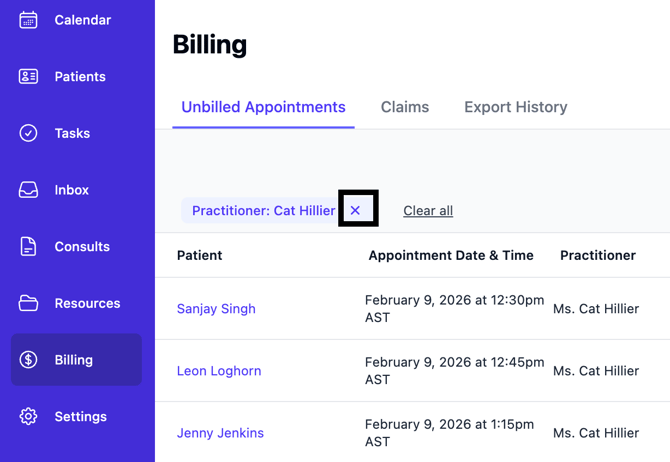670x462 pixels.
Task: Click the Patient column header
Action: click(200, 255)
